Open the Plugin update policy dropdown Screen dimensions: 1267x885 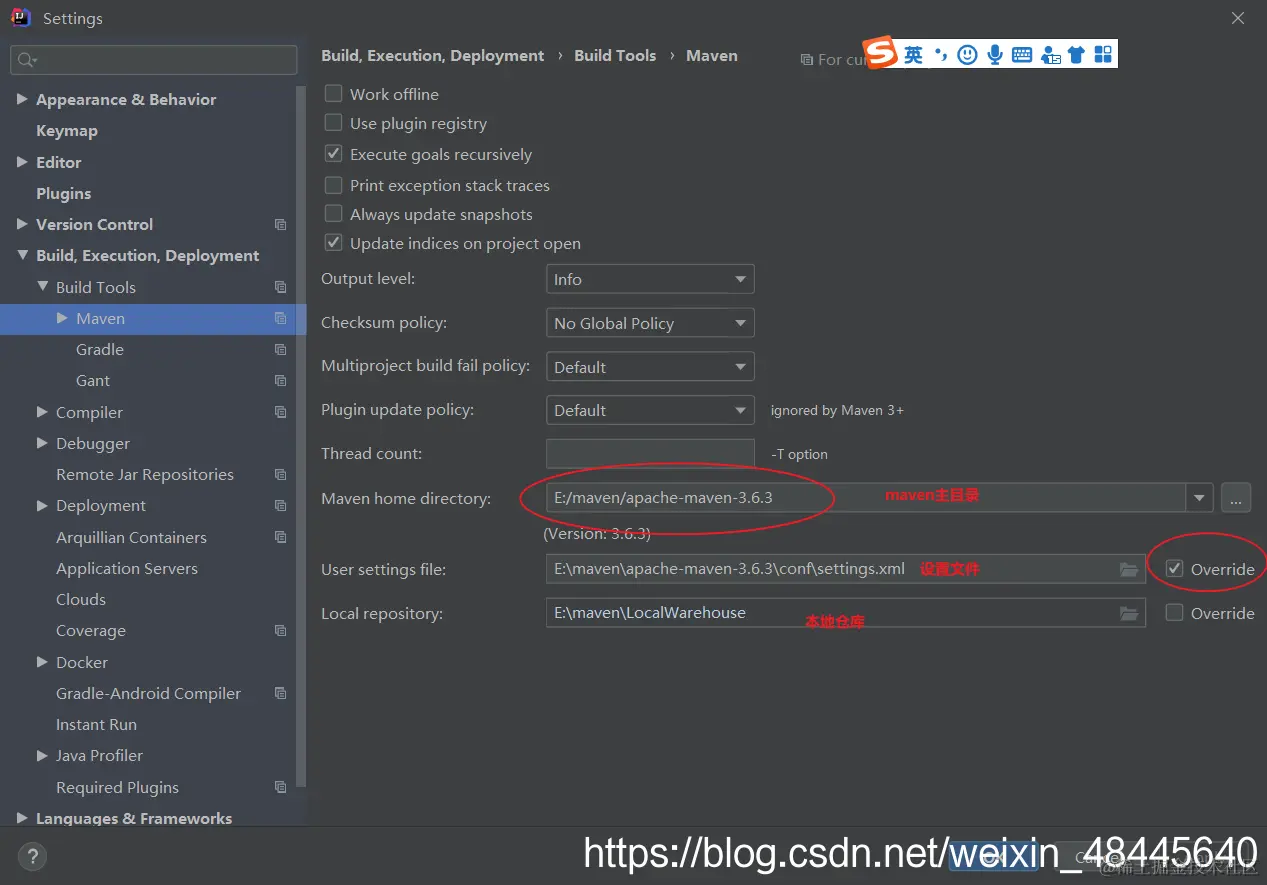(x=650, y=410)
